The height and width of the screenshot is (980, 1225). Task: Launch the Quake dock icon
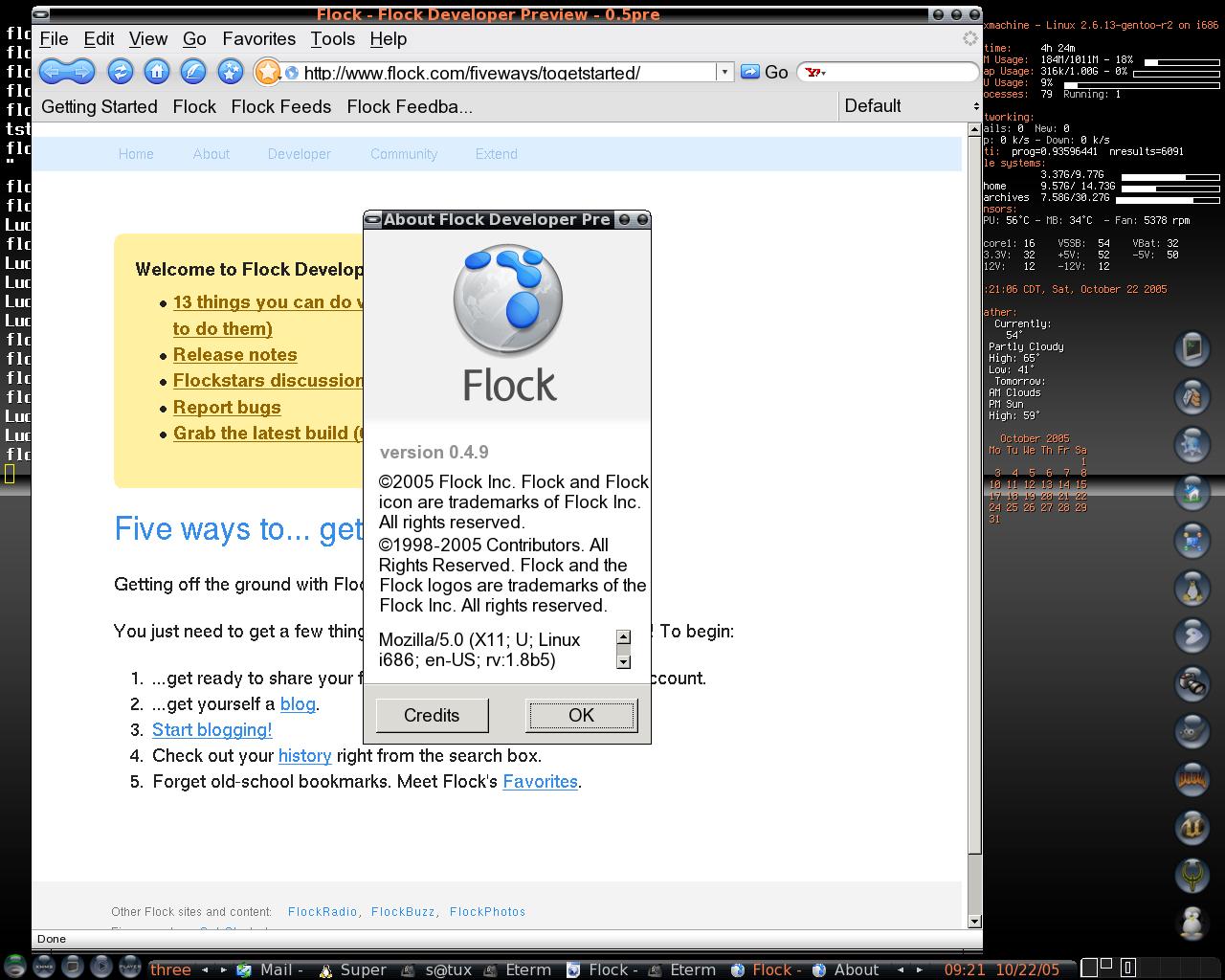pyautogui.click(x=1192, y=875)
